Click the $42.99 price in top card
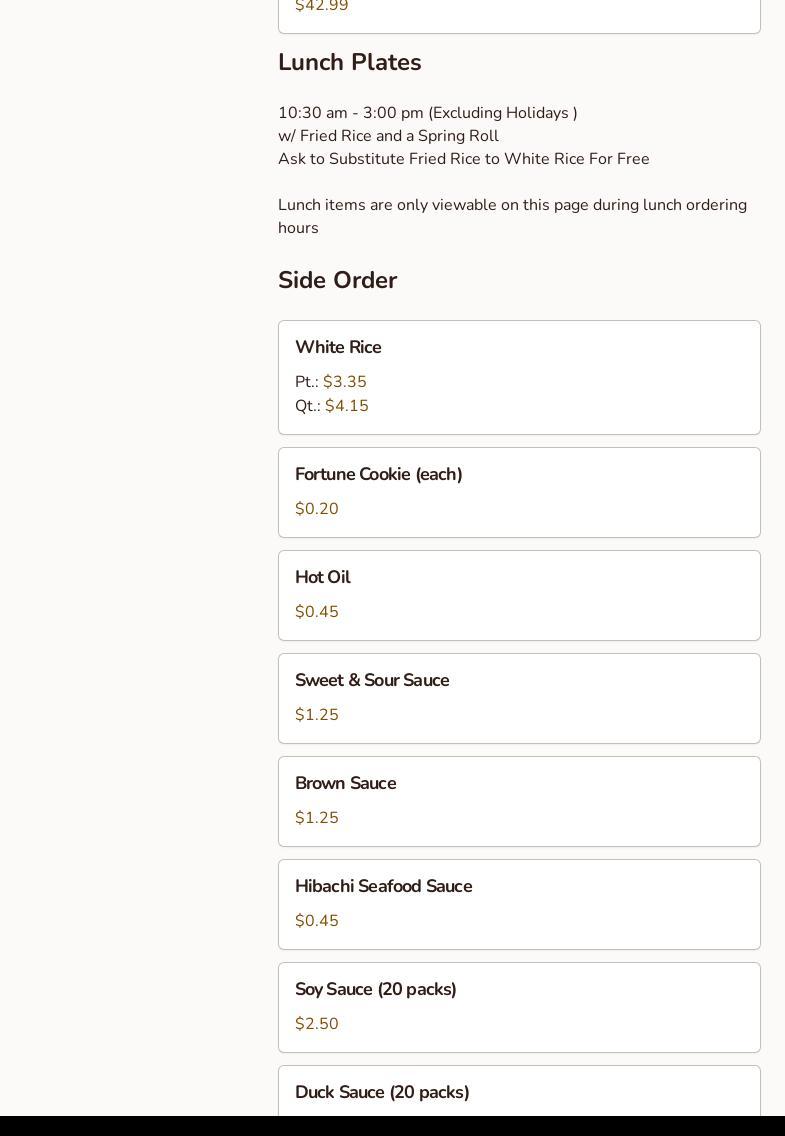 (322, 7)
